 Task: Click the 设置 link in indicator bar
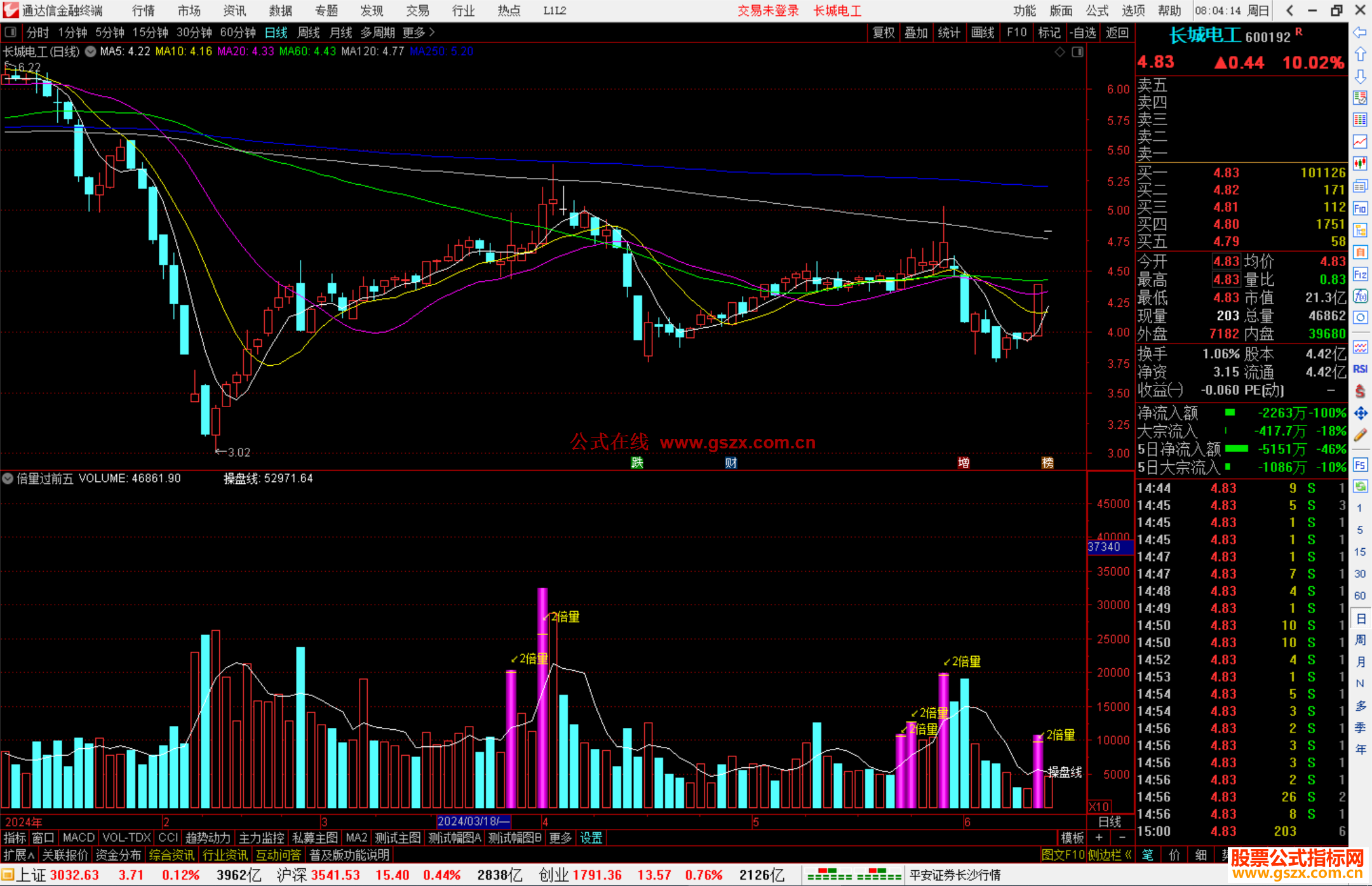(591, 838)
